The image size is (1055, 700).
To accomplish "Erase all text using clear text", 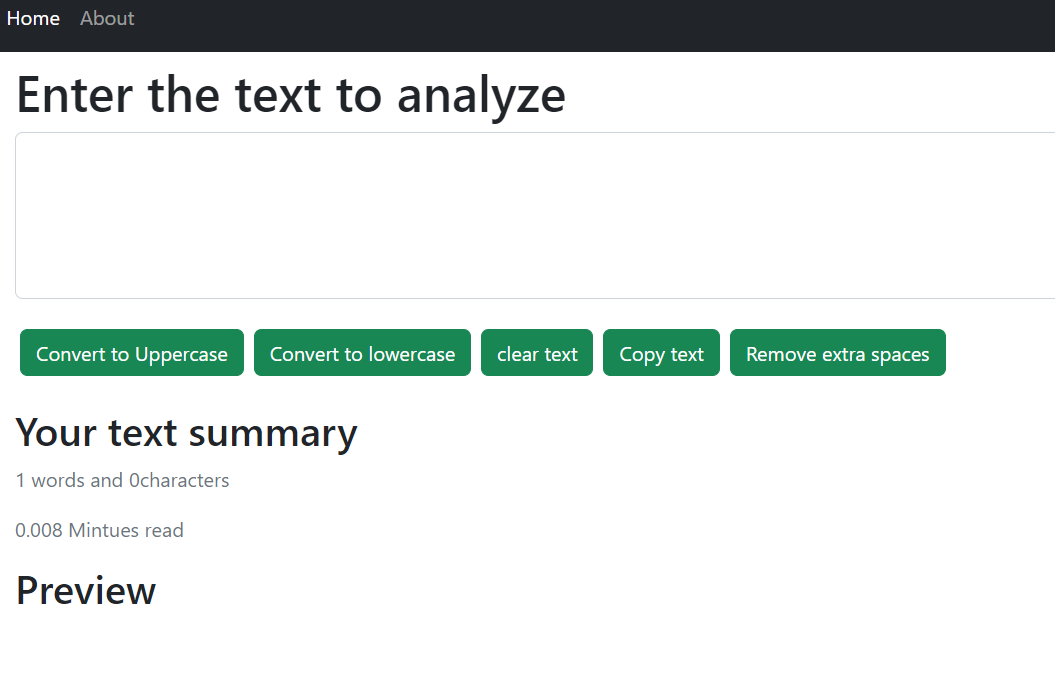I will click(x=537, y=352).
